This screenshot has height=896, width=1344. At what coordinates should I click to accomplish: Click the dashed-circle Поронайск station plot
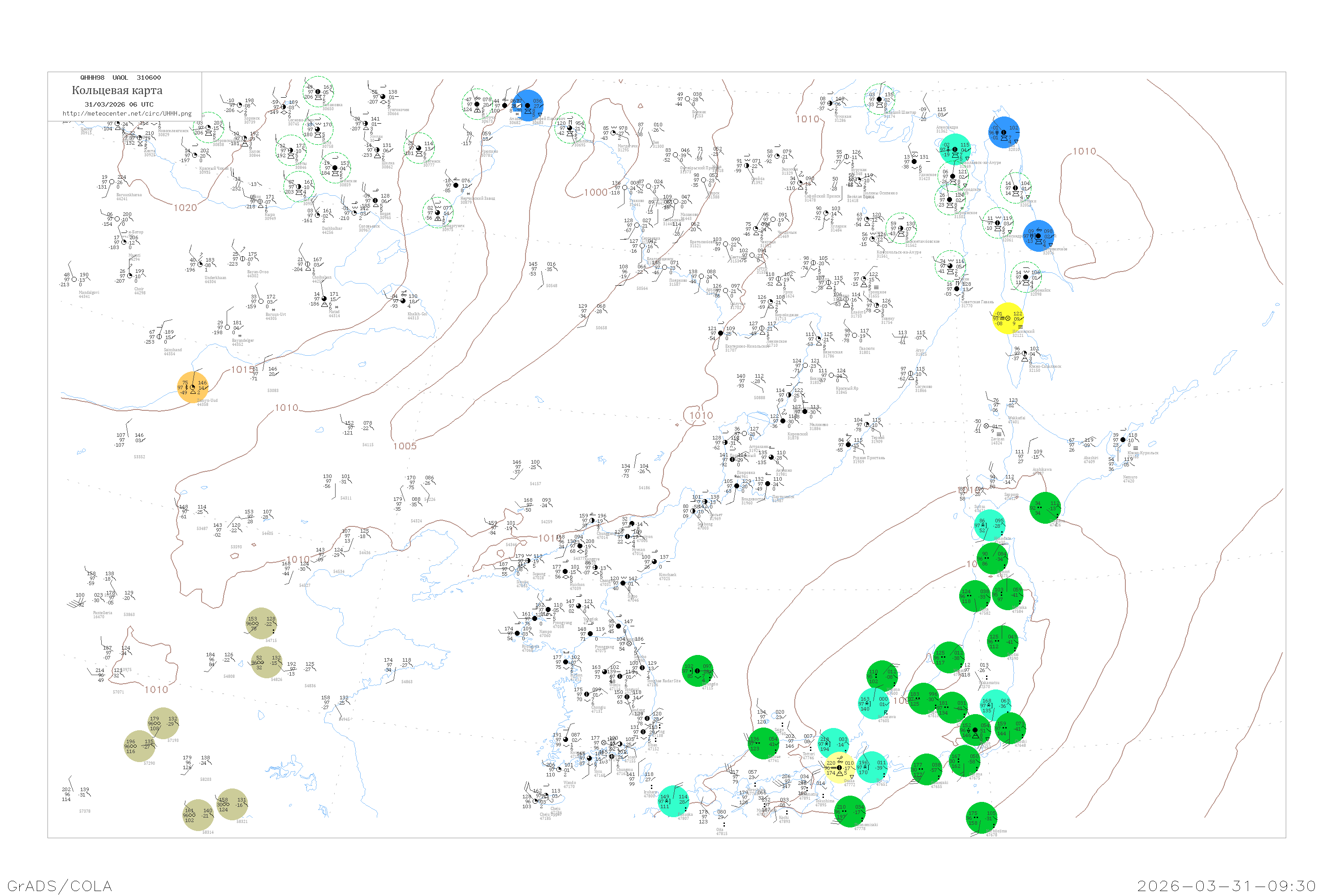coord(1026,276)
